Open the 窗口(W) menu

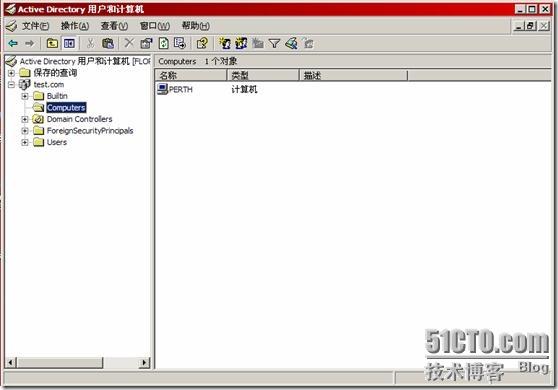point(155,26)
